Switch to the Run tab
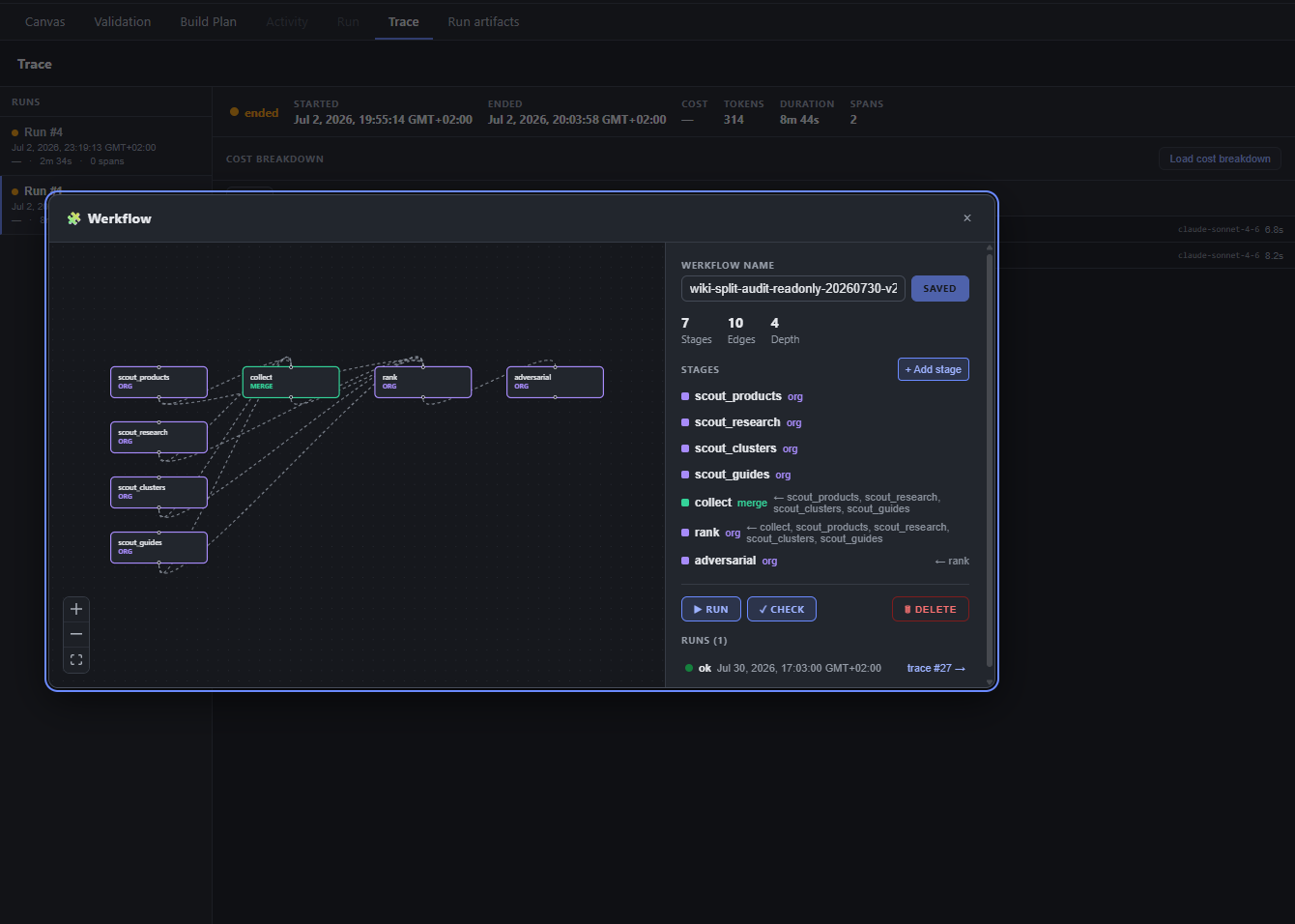The width and height of the screenshot is (1295, 924). coord(348,21)
